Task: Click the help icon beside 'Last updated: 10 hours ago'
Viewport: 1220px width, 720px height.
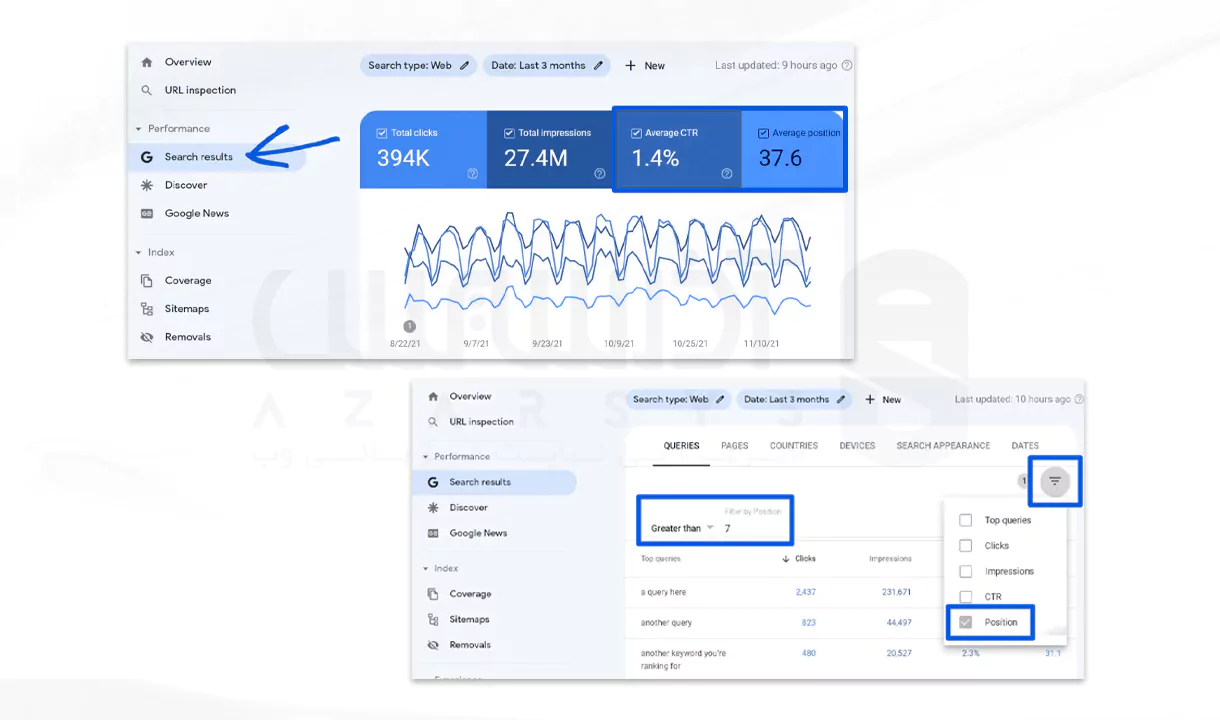Action: point(1078,399)
